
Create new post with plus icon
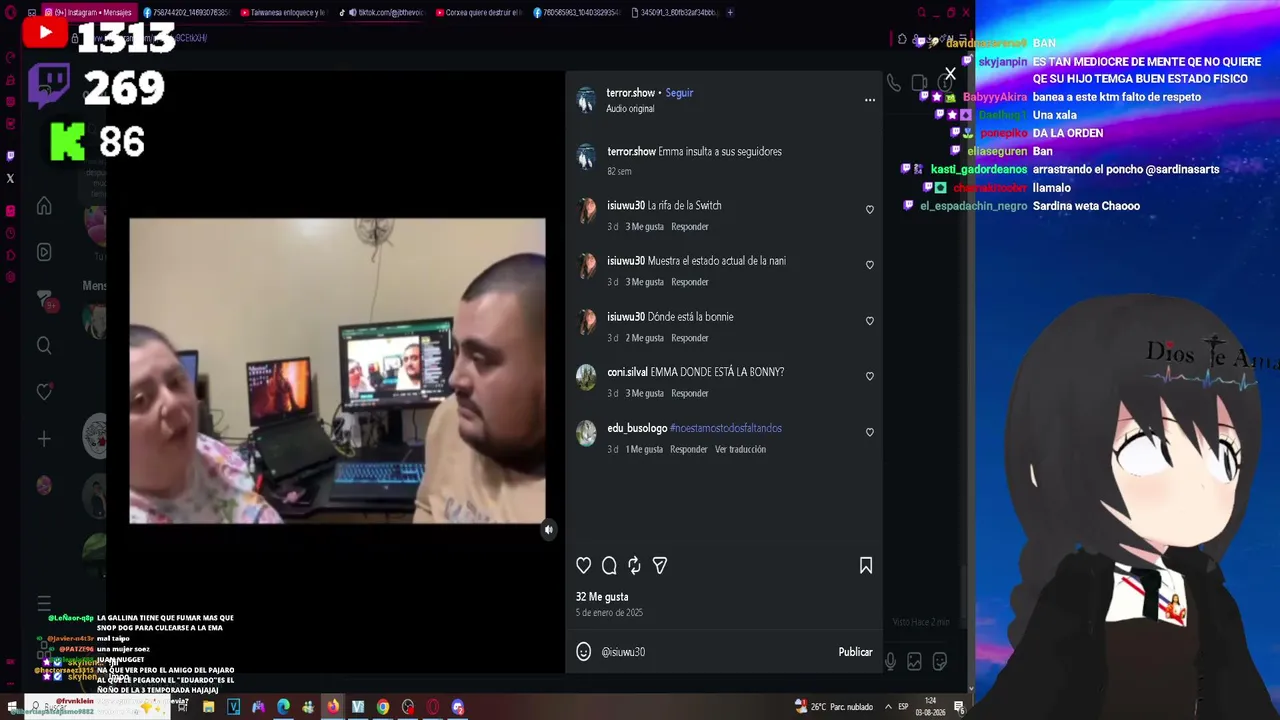tap(44, 438)
